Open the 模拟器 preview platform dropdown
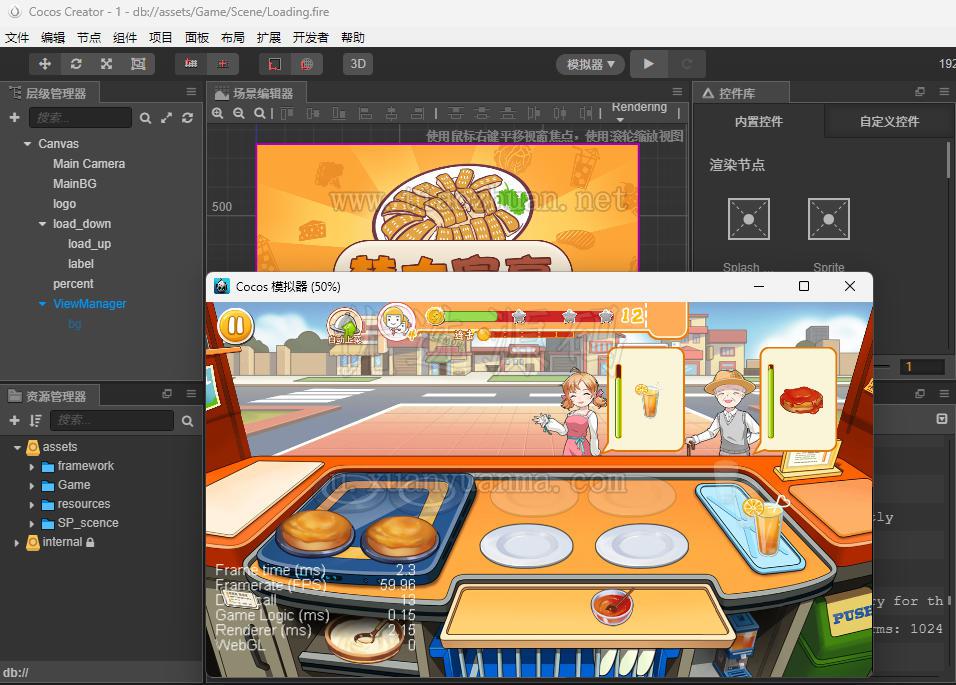The height and width of the screenshot is (685, 956). tap(590, 64)
